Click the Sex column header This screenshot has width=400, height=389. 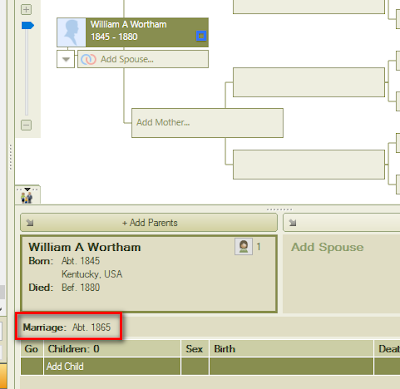click(x=195, y=349)
